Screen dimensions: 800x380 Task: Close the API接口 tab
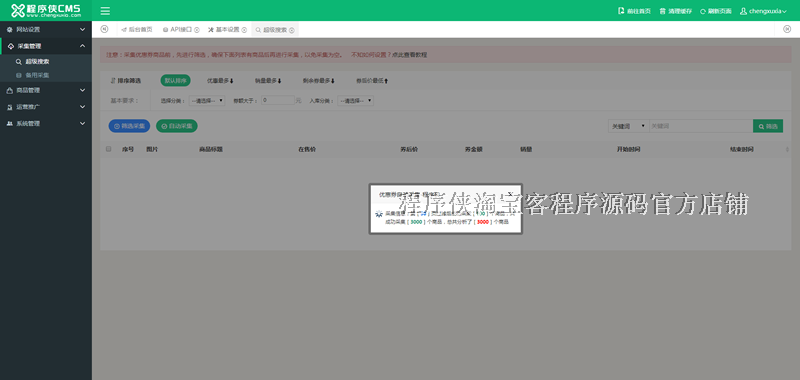point(197,30)
